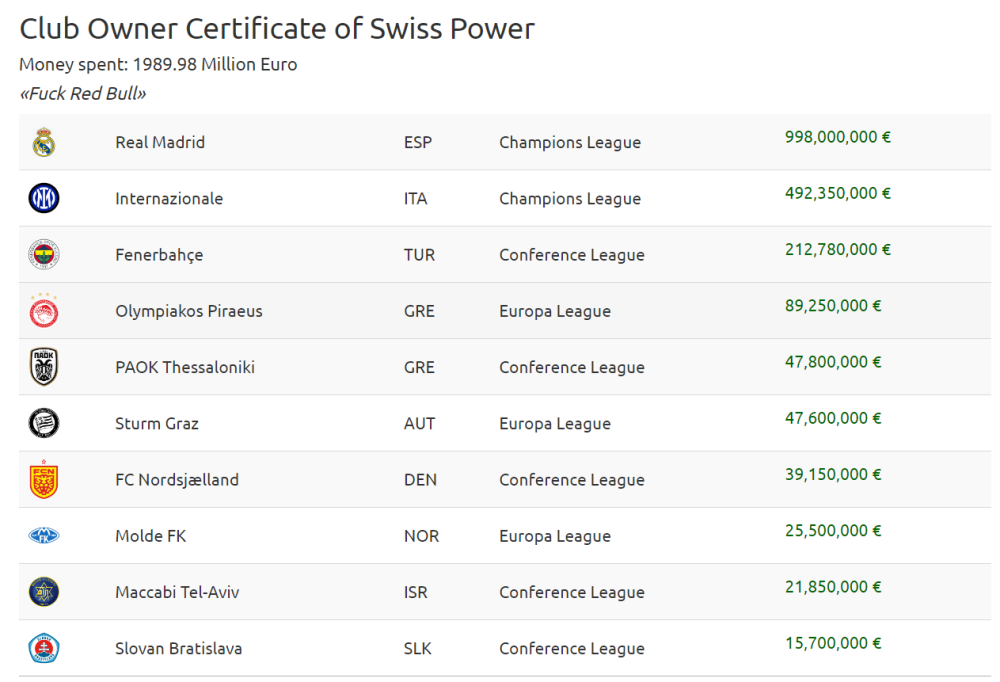Click the Internazionale club logo

(44, 199)
